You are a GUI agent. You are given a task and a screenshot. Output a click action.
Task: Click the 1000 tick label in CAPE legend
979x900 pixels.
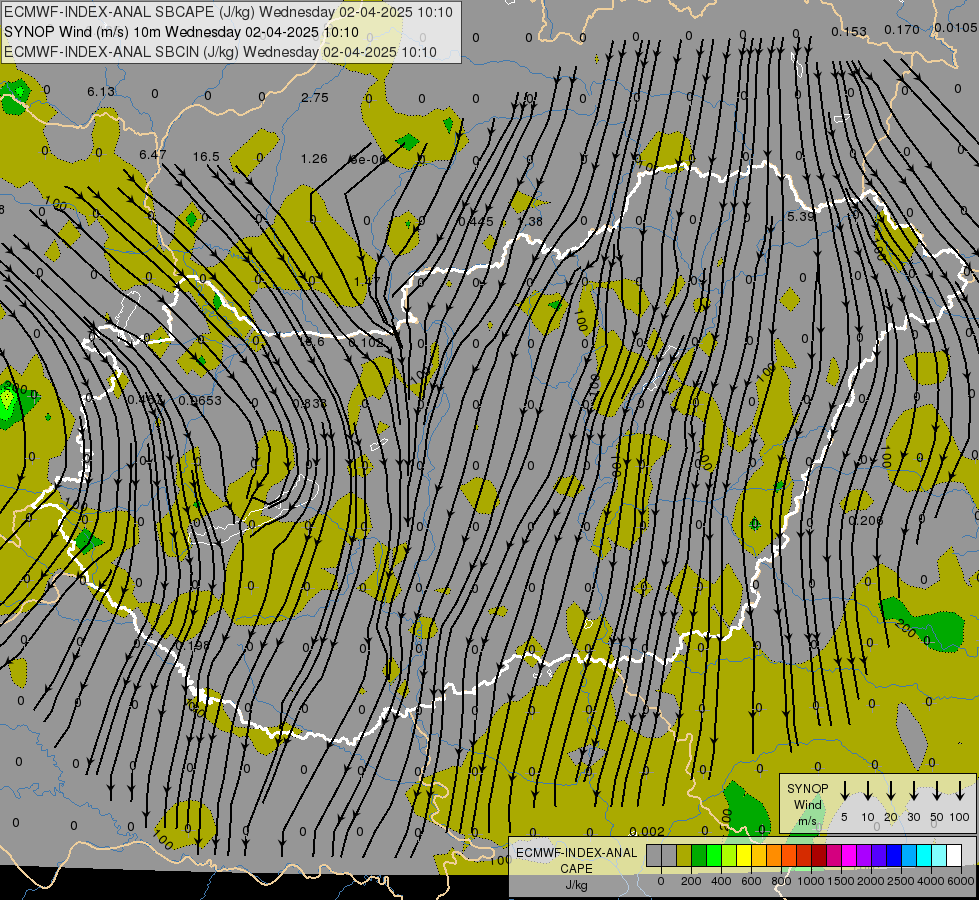click(810, 881)
